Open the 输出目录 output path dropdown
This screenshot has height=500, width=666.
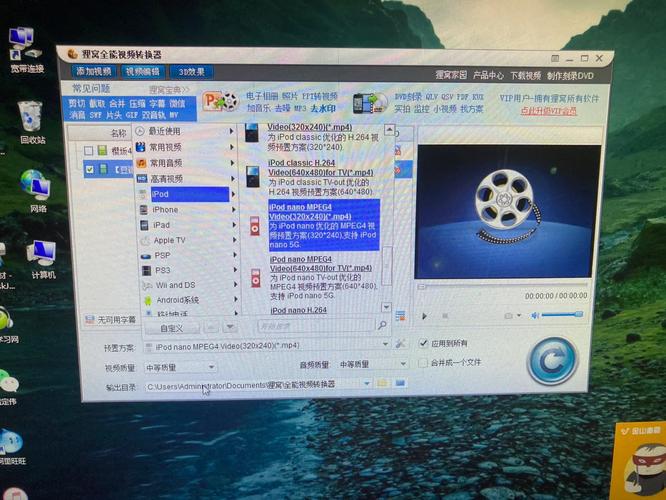click(367, 383)
